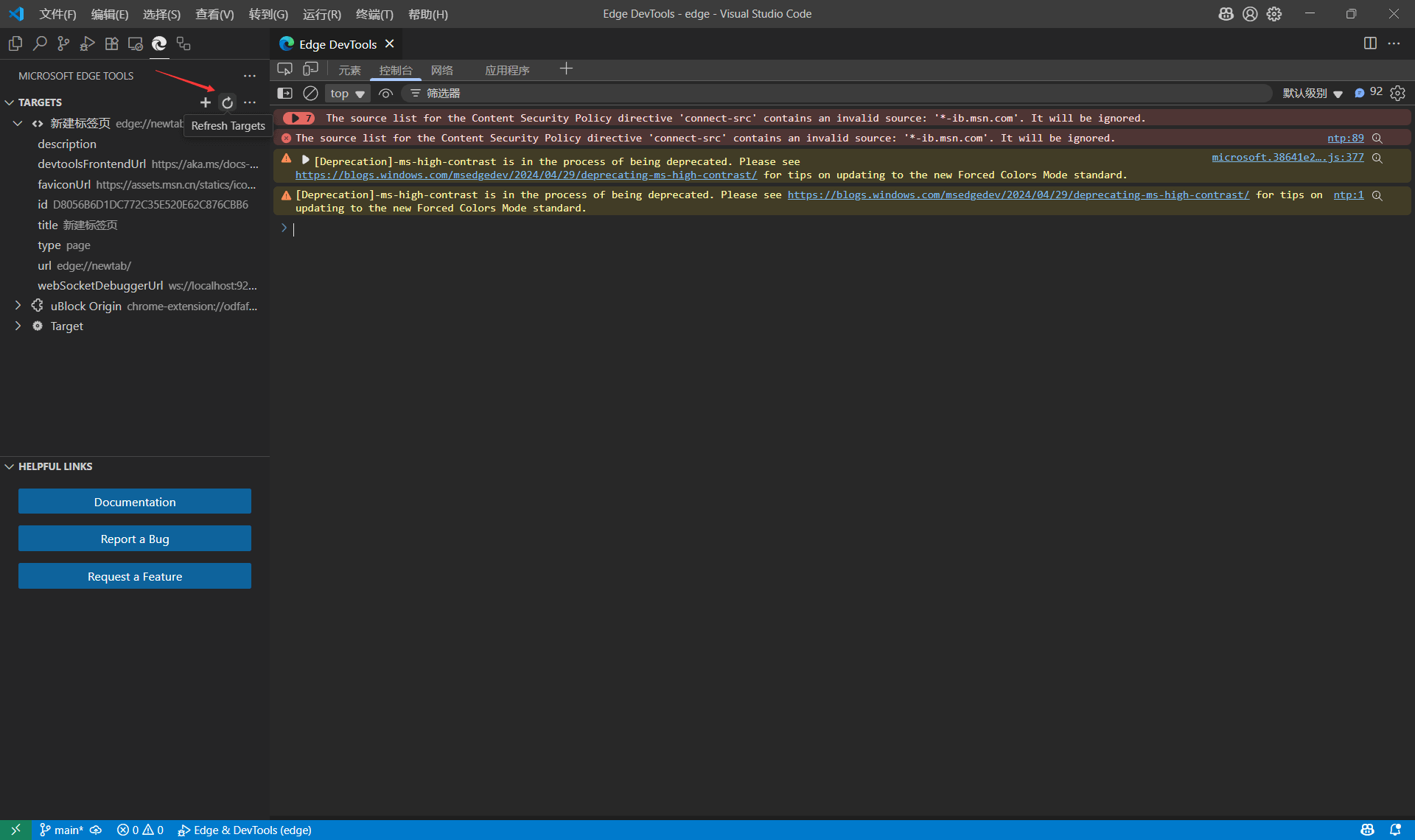Open Copilot icon in title bar
The image size is (1415, 840).
[x=1226, y=14]
